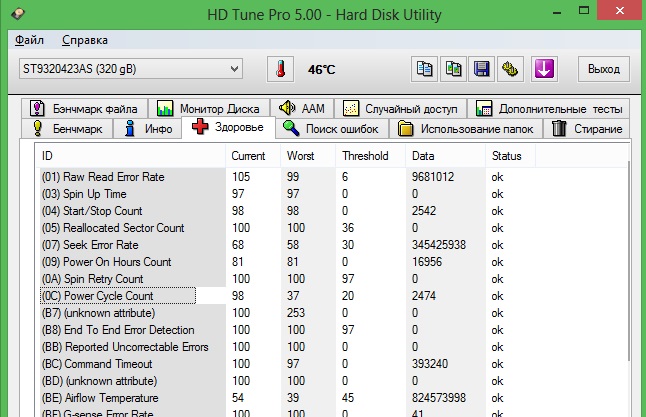Switch to the Стирание erase tab
The height and width of the screenshot is (417, 646).
coord(587,129)
